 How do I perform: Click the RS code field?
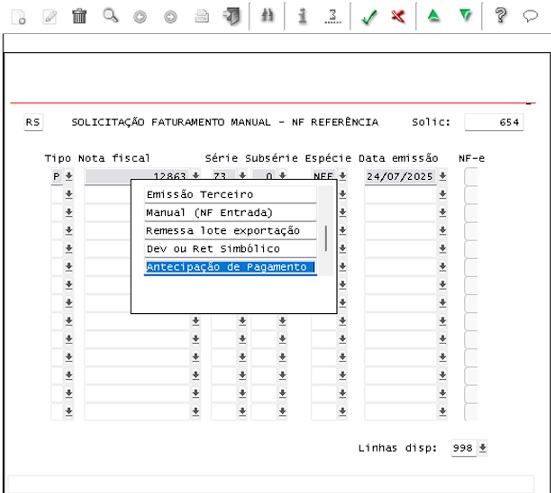[33, 122]
